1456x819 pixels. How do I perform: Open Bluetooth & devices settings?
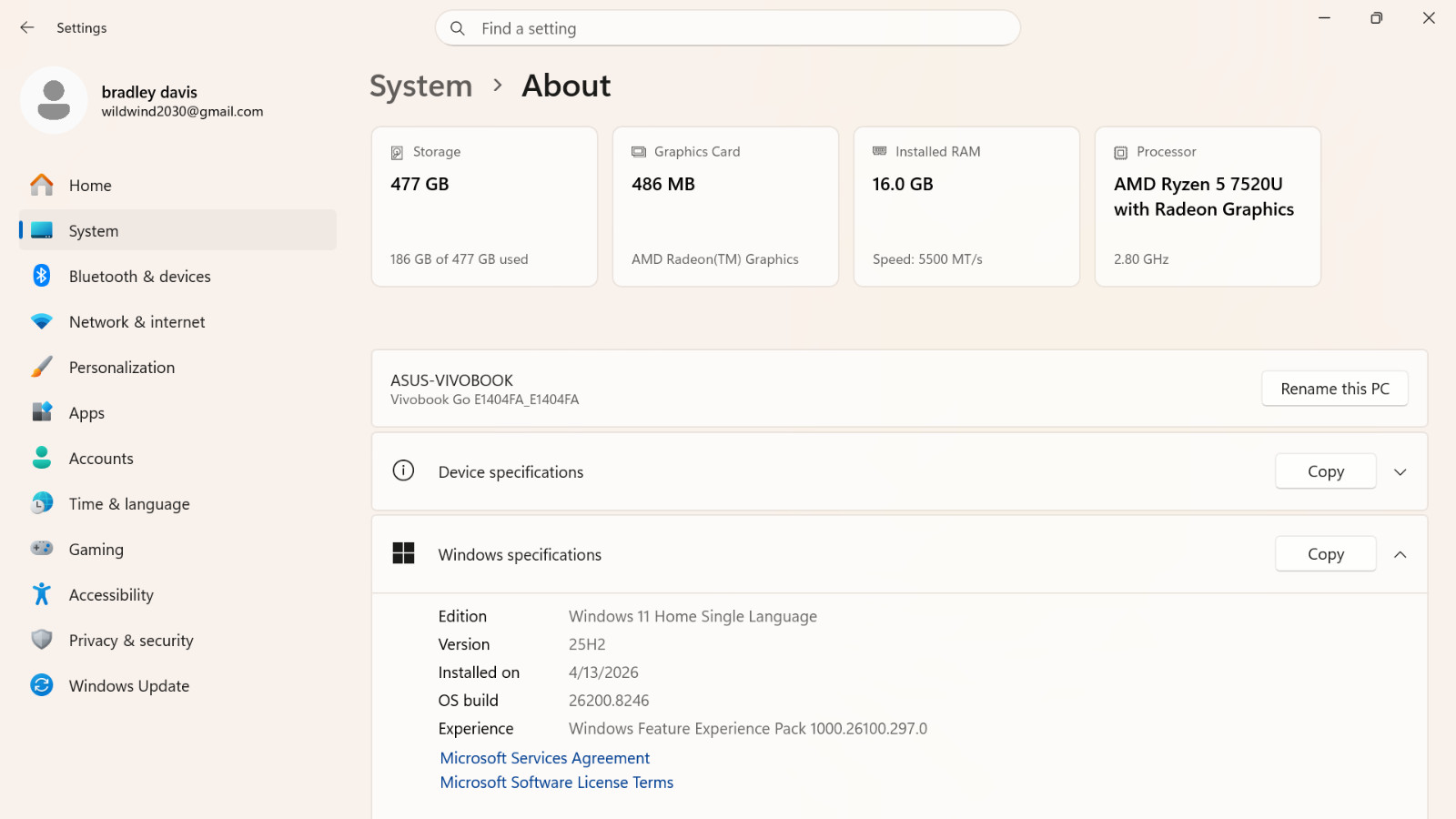177,276
